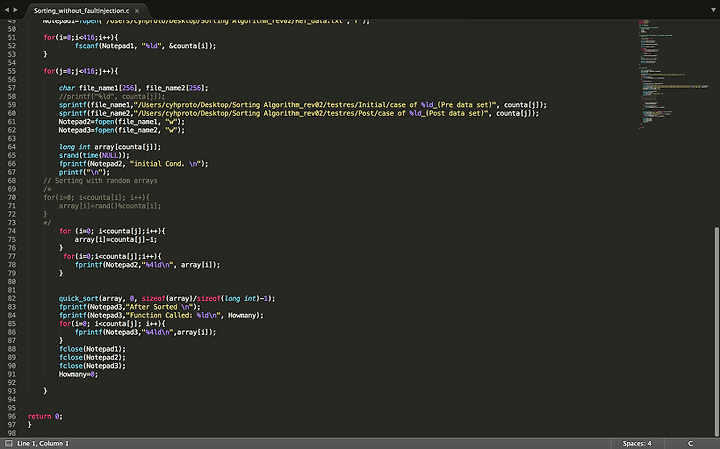720x449 pixels.
Task: Click the 'After Sorted' string
Action: click(x=159, y=307)
